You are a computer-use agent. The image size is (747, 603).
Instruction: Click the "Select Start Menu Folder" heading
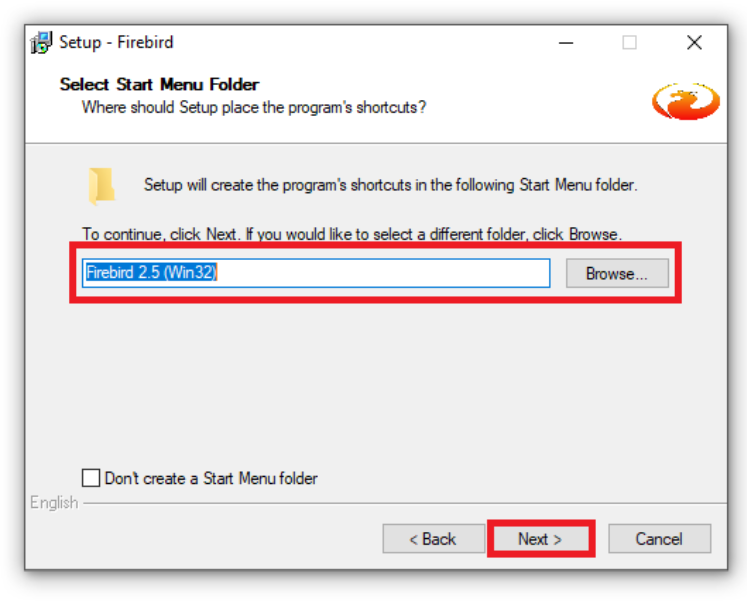(x=160, y=84)
